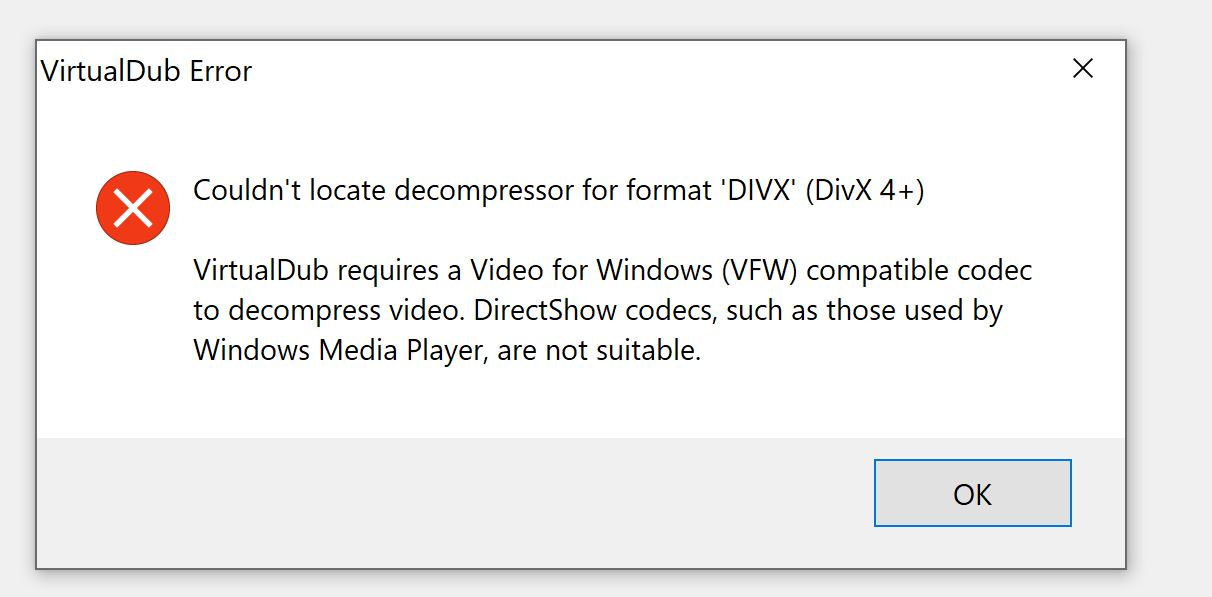
Task: Click the empty title bar area of the dialog
Action: pyautogui.click(x=650, y=71)
